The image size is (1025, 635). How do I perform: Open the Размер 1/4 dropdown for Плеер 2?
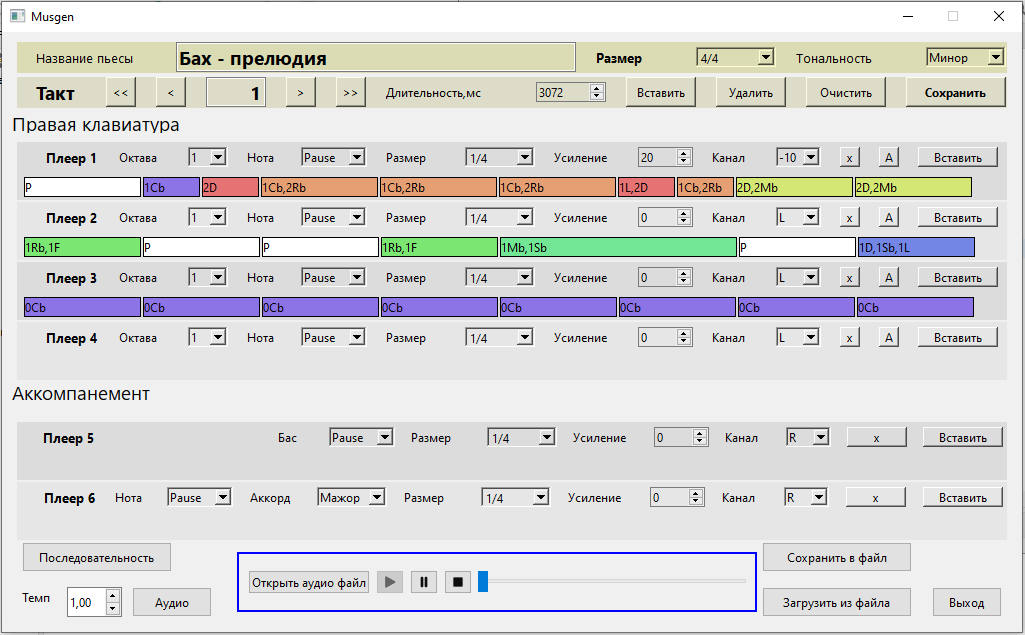[x=499, y=218]
